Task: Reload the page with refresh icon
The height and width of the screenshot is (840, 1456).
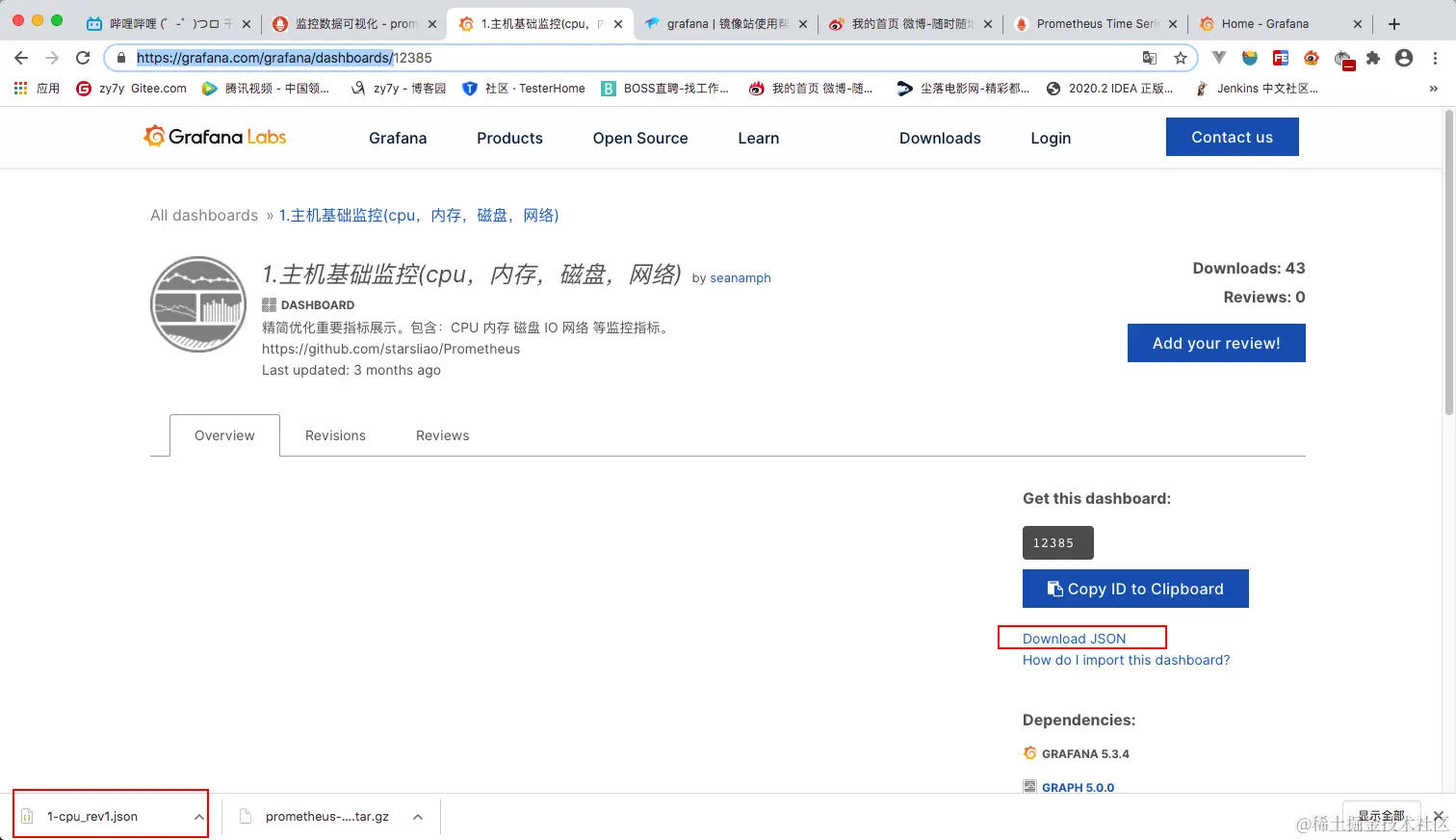Action: click(83, 58)
